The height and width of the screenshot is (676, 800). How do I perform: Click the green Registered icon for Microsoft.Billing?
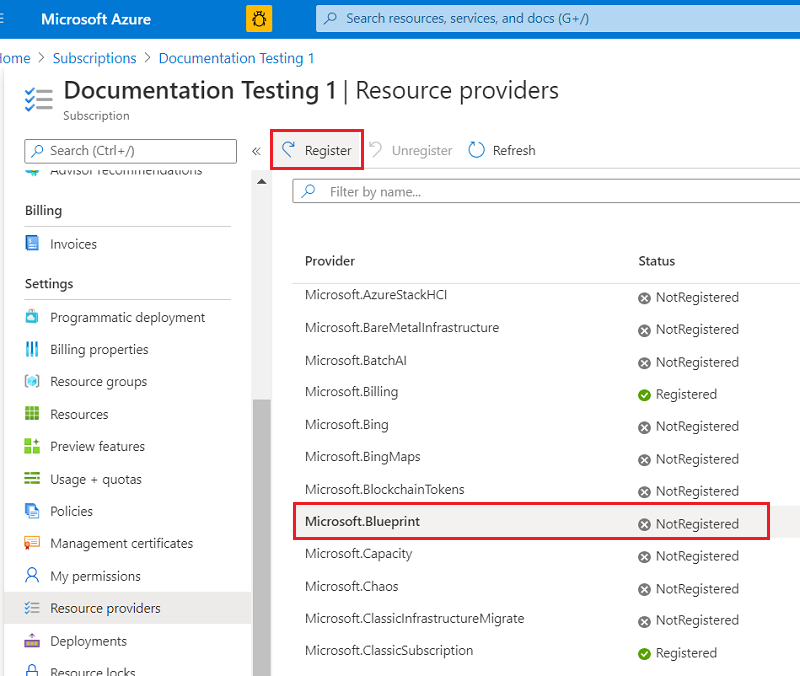point(644,395)
